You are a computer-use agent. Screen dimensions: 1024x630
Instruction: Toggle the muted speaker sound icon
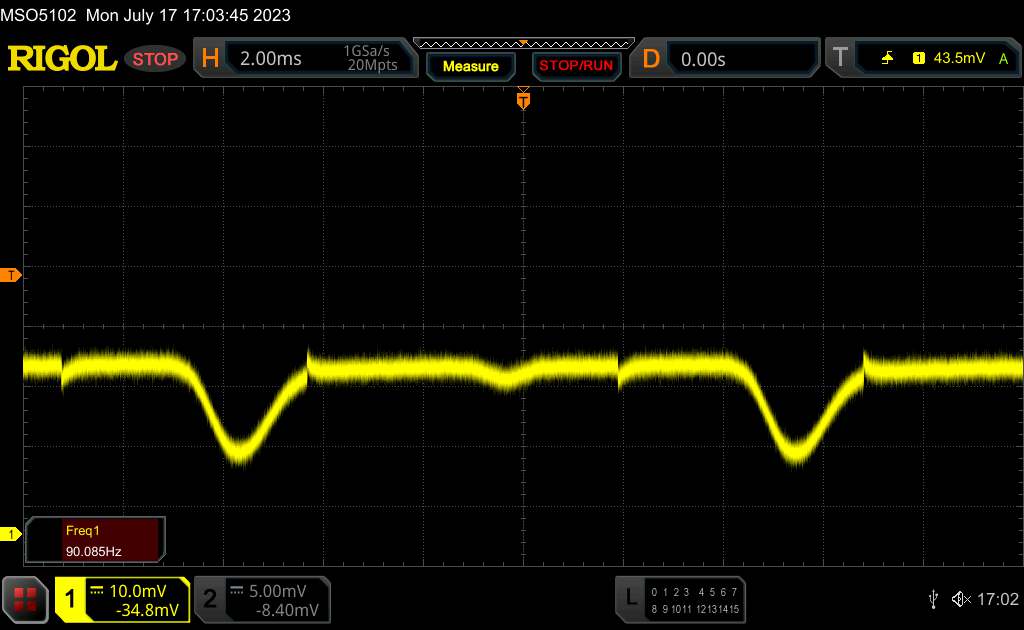[961, 599]
